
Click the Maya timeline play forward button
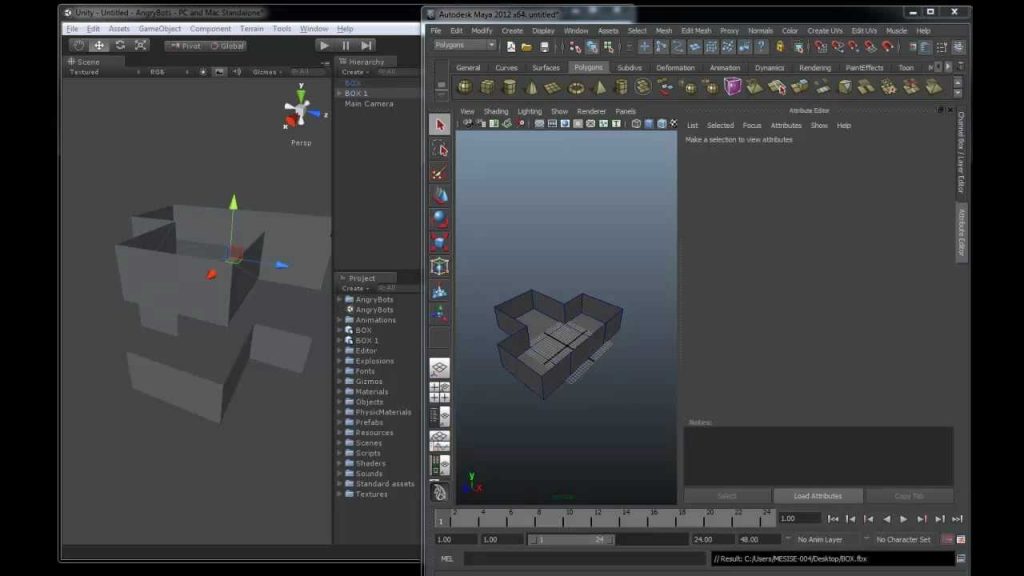(904, 519)
